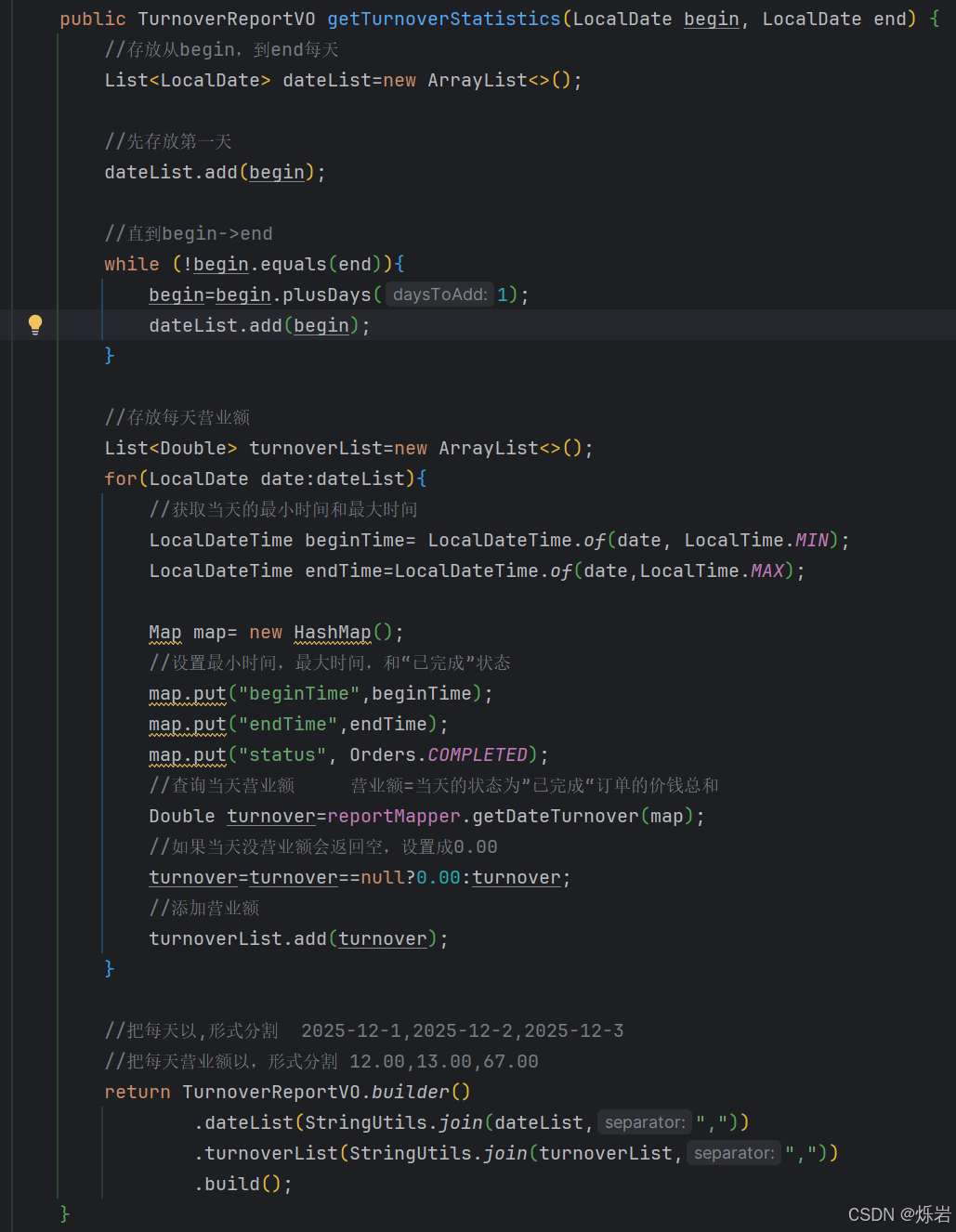Click the underlined Map type
This screenshot has height=1232, width=956.
tap(165, 633)
